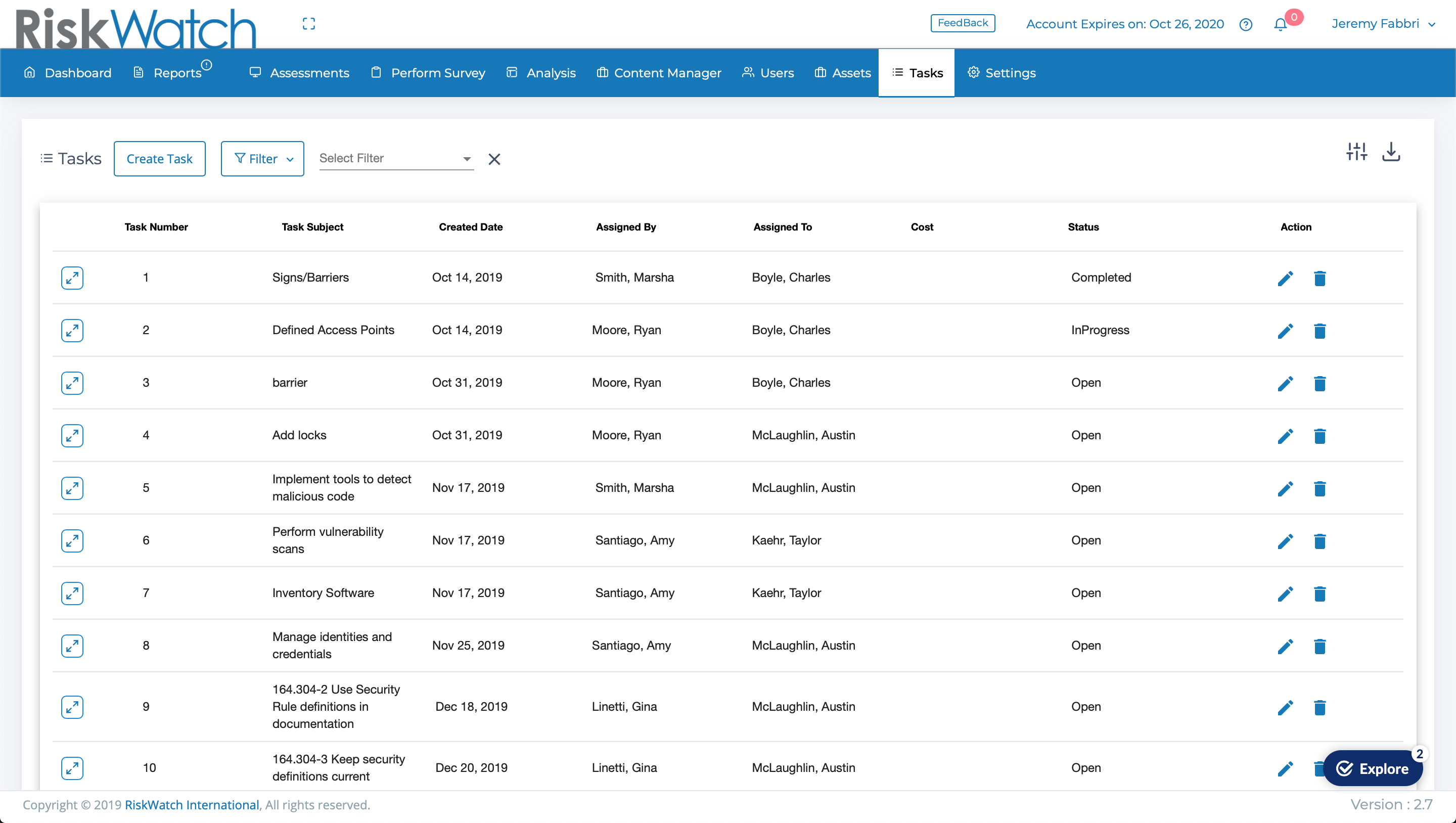
Task: Clear the selected filter with X
Action: point(494,159)
